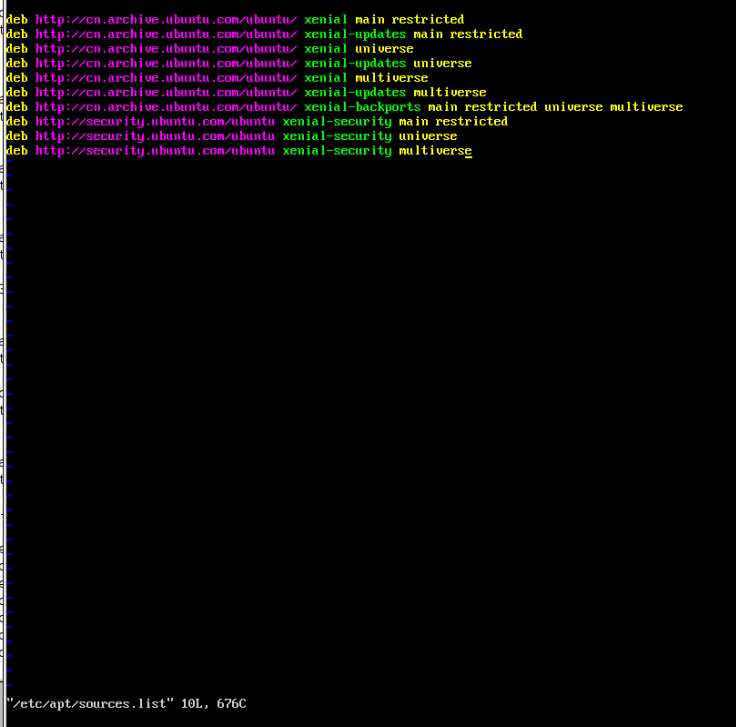This screenshot has height=727, width=736.
Task: Click the security.ubuntu.com URL on the 'xenial-security main restricted' line
Action: [155, 122]
